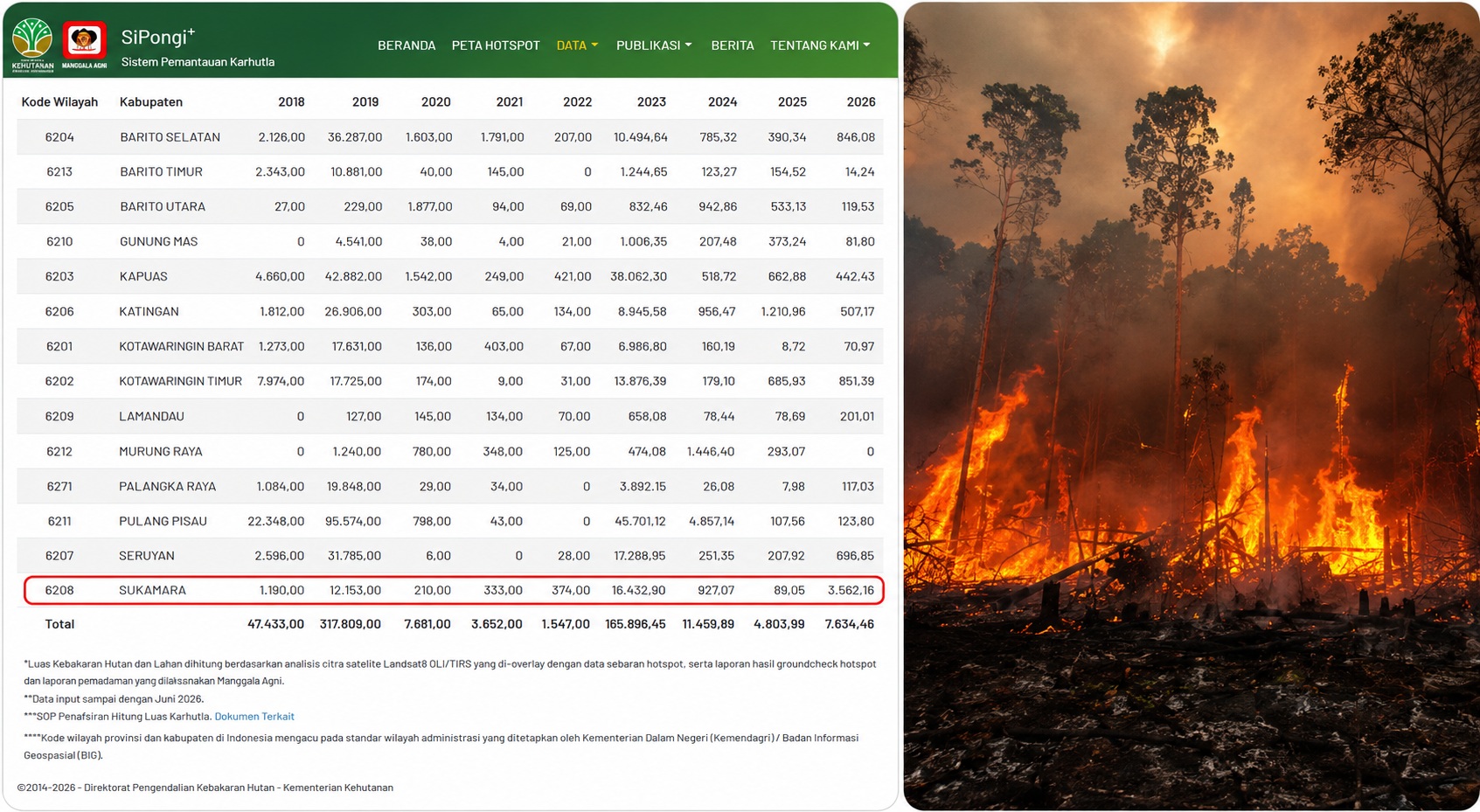Select the BARITO SELATAN row name

(x=170, y=137)
